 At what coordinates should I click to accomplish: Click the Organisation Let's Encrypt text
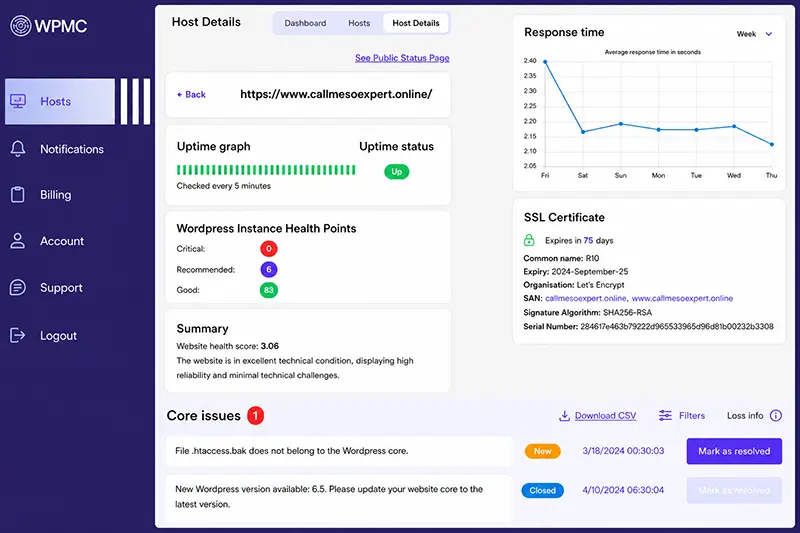pos(573,285)
